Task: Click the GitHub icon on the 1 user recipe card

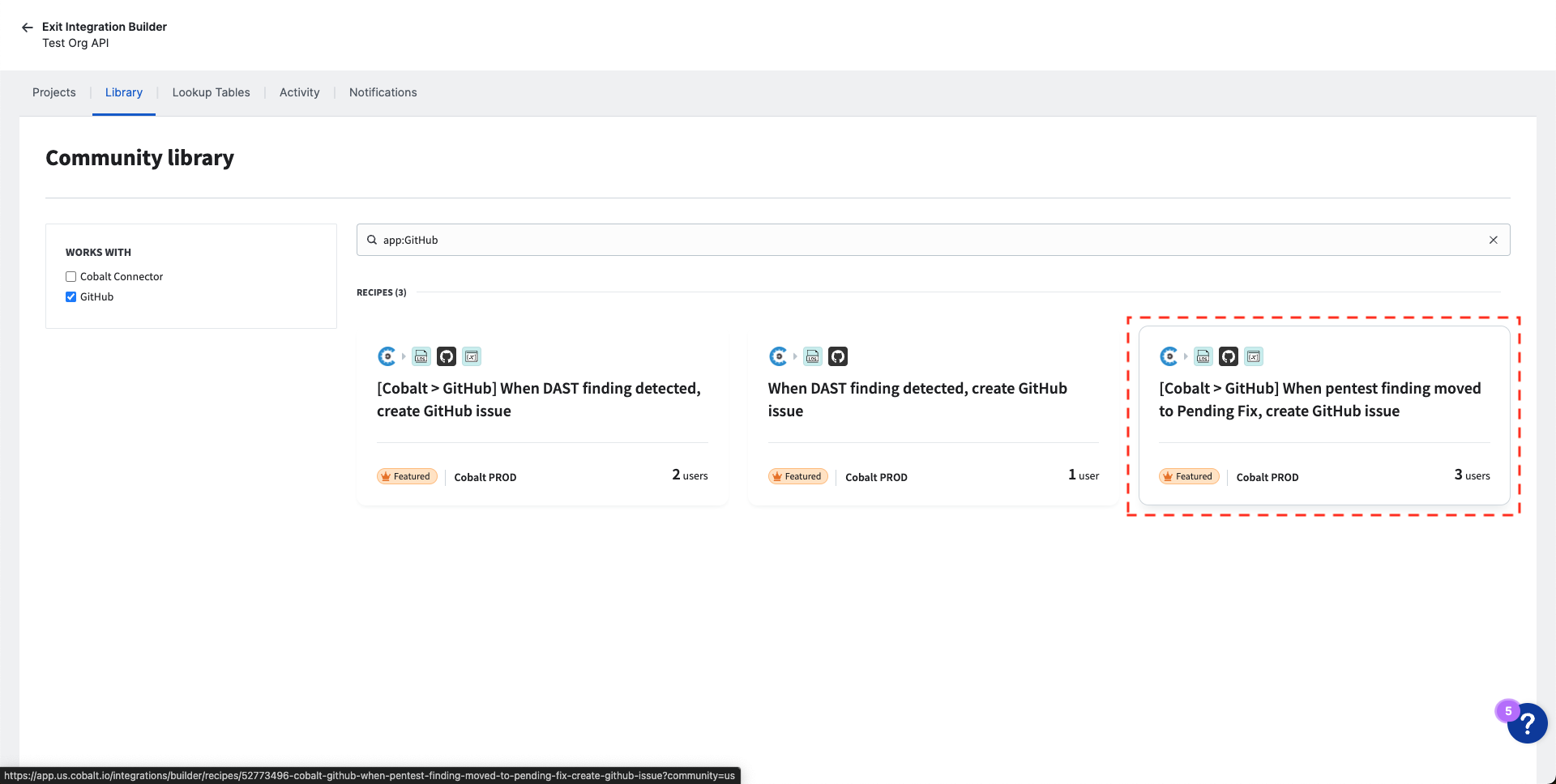Action: [838, 356]
